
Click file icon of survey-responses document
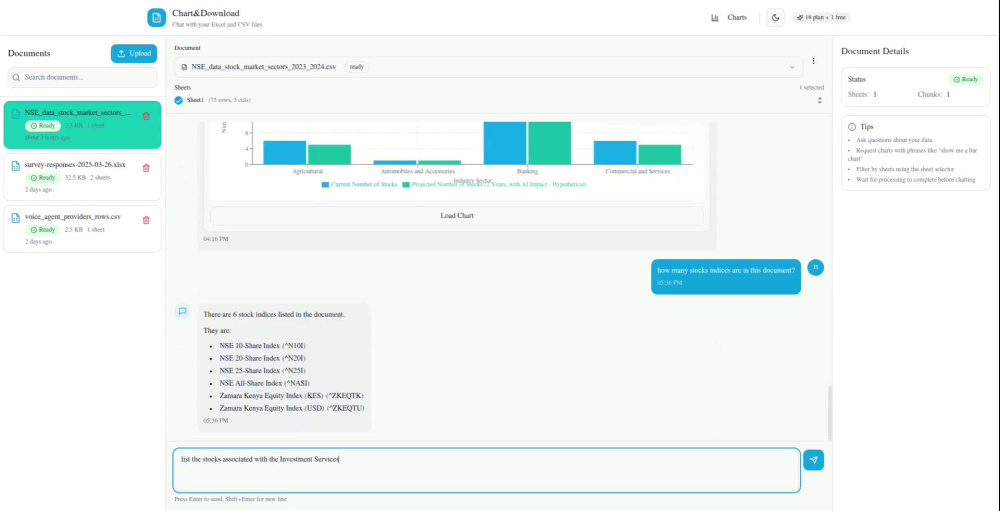click(x=16, y=166)
